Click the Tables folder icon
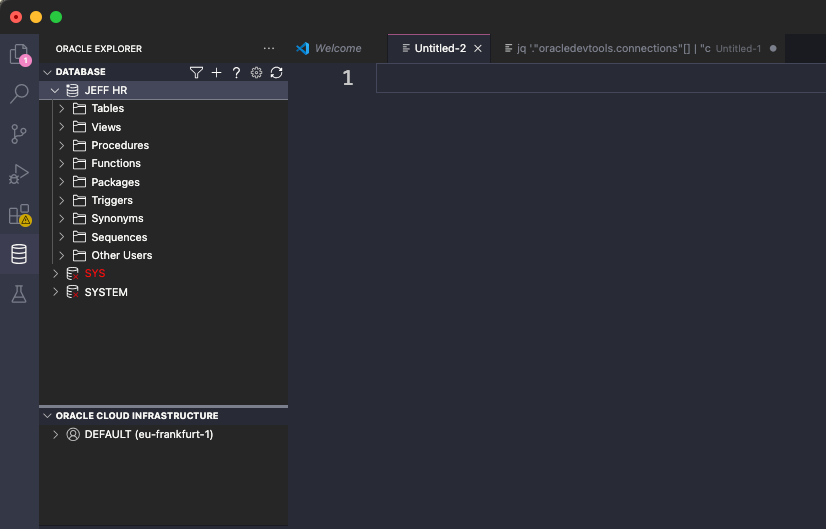826x529 pixels. click(x=79, y=109)
